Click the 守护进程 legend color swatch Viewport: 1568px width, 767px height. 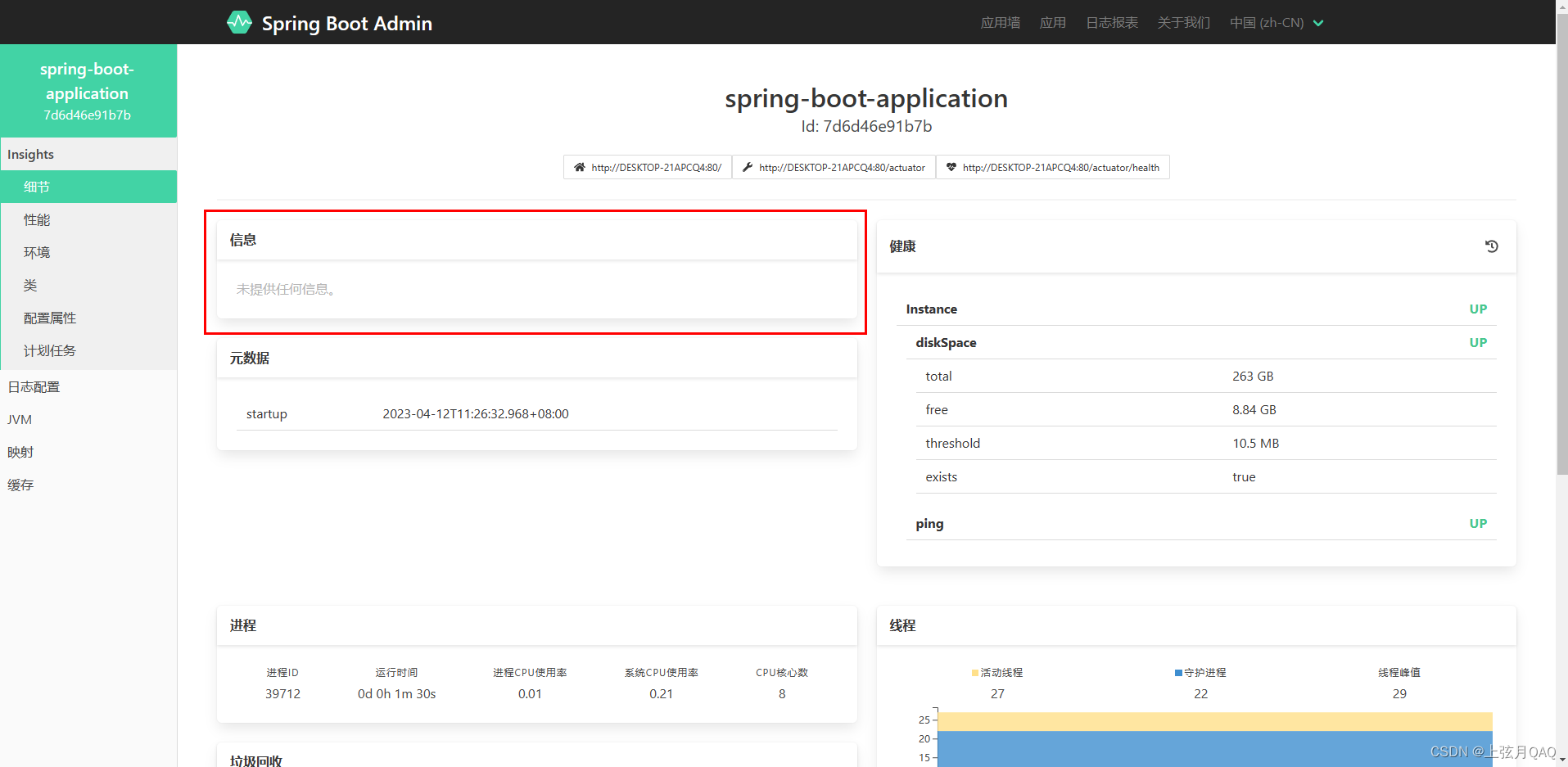coord(1177,672)
